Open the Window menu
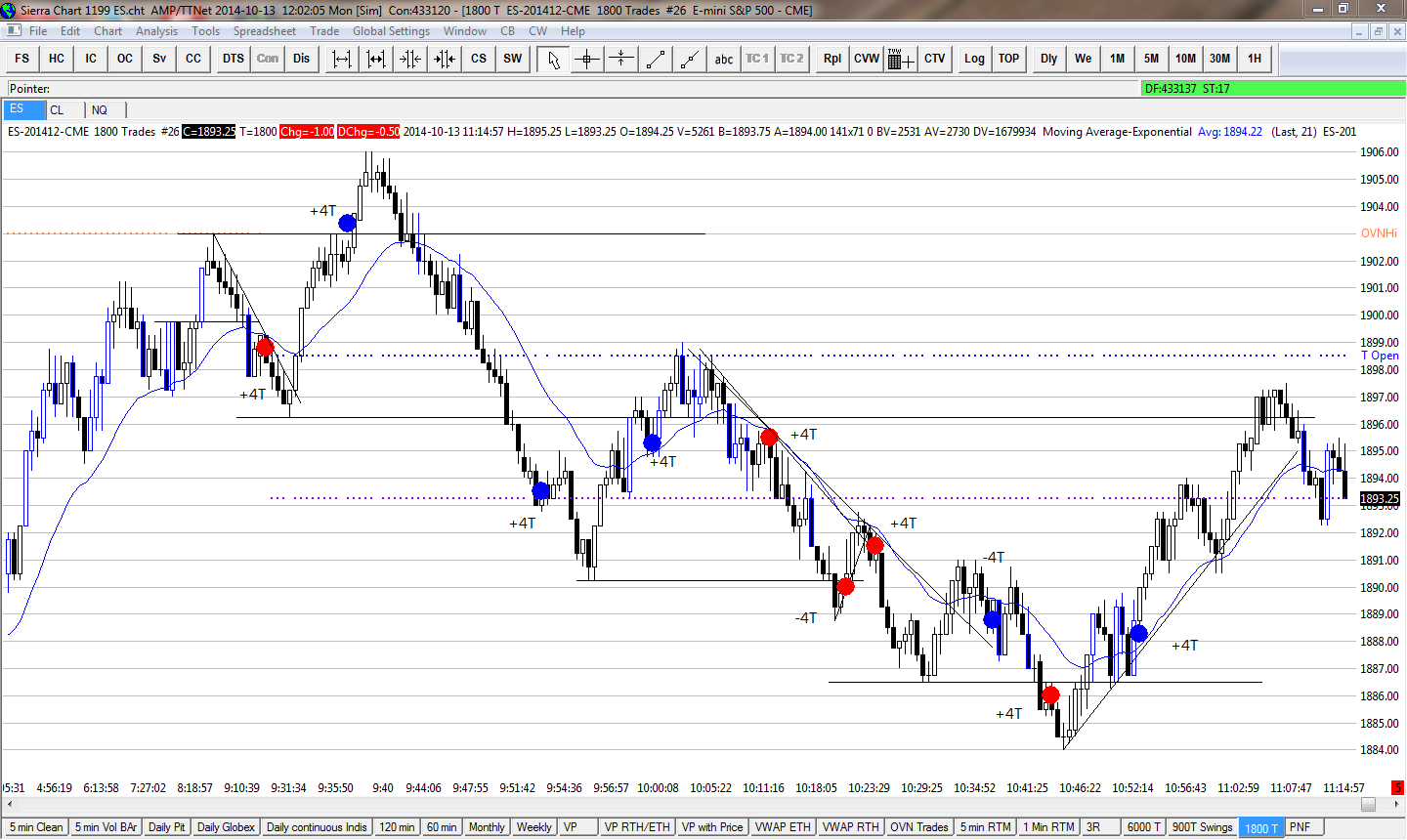1407x840 pixels. coord(465,31)
